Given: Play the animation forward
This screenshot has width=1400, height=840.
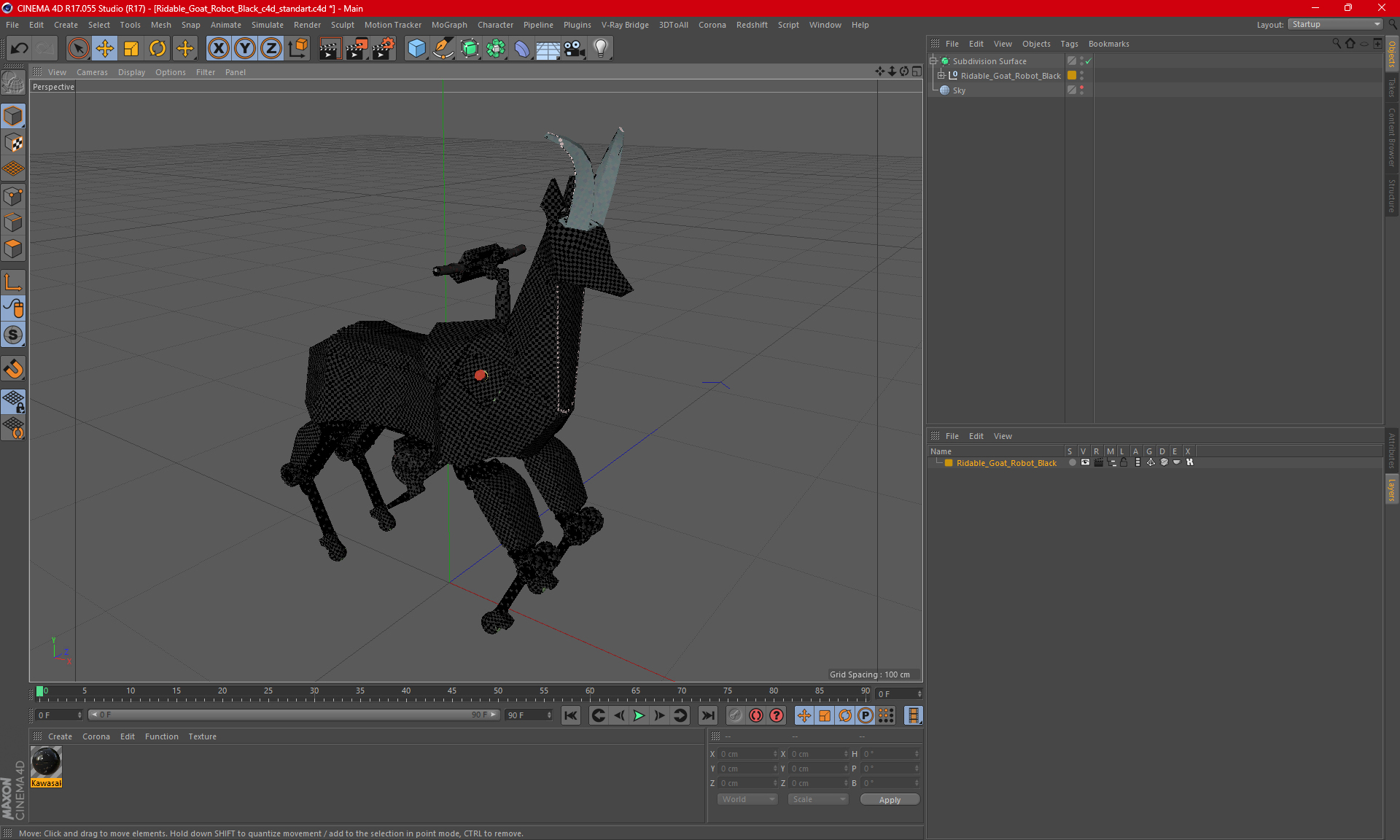Looking at the screenshot, I should [639, 715].
